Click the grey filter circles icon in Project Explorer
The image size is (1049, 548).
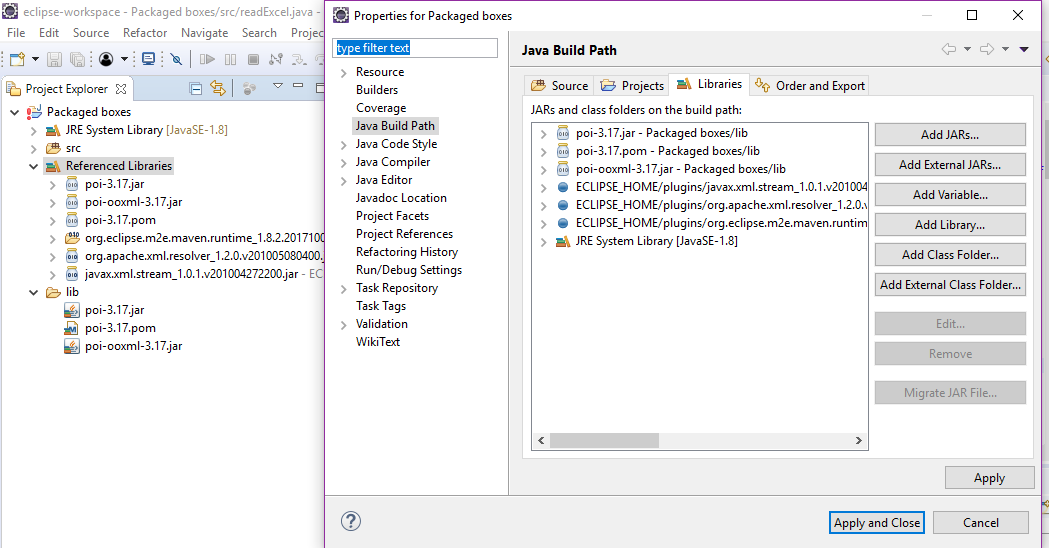tap(249, 88)
